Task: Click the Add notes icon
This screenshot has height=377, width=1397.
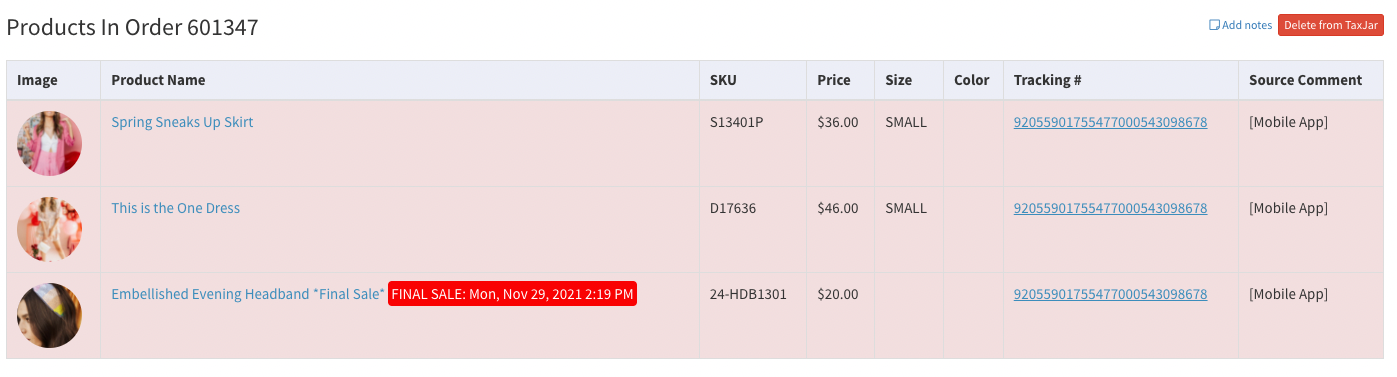Action: pos(1215,25)
